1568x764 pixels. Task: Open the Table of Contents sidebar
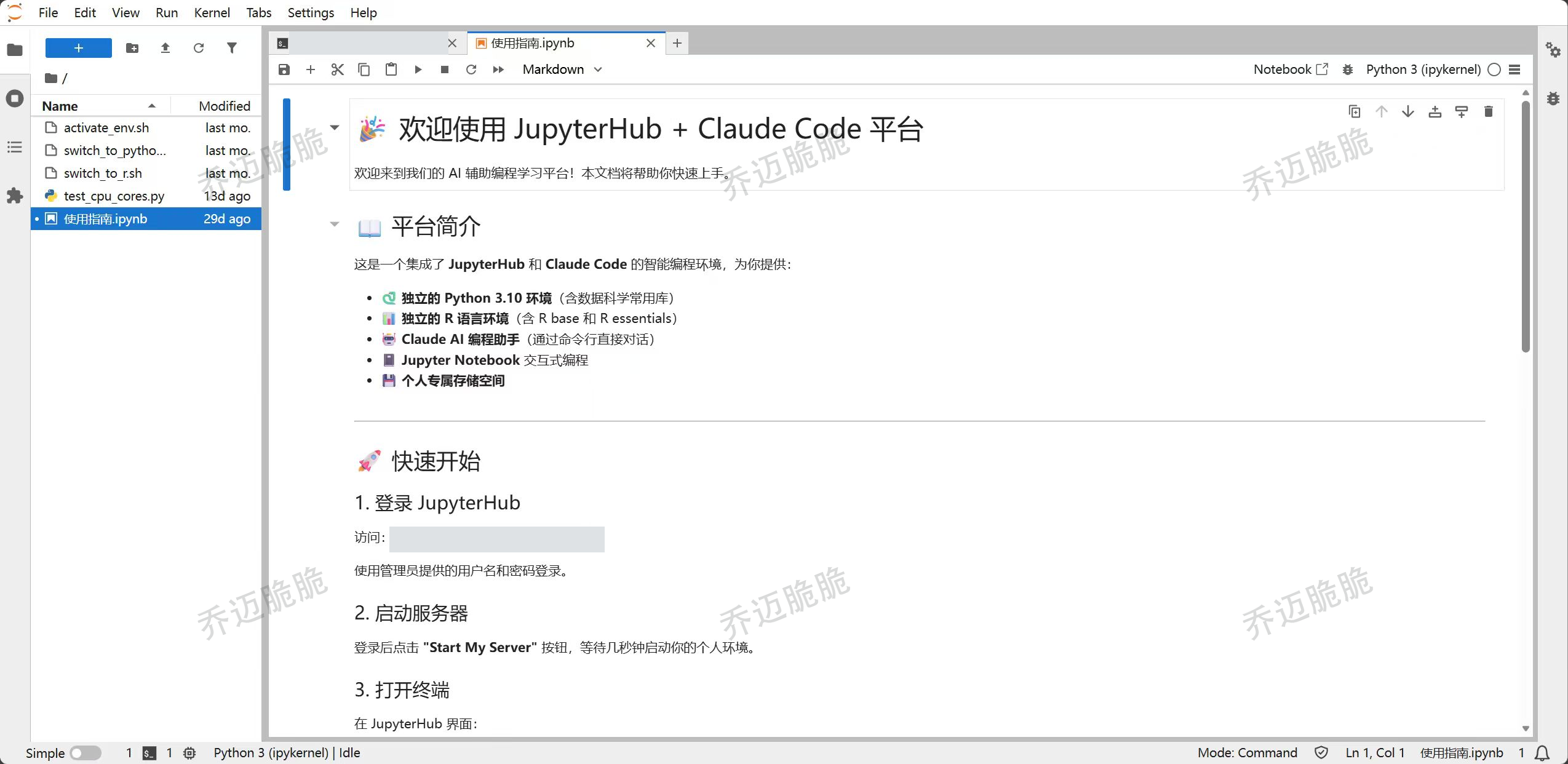point(15,147)
